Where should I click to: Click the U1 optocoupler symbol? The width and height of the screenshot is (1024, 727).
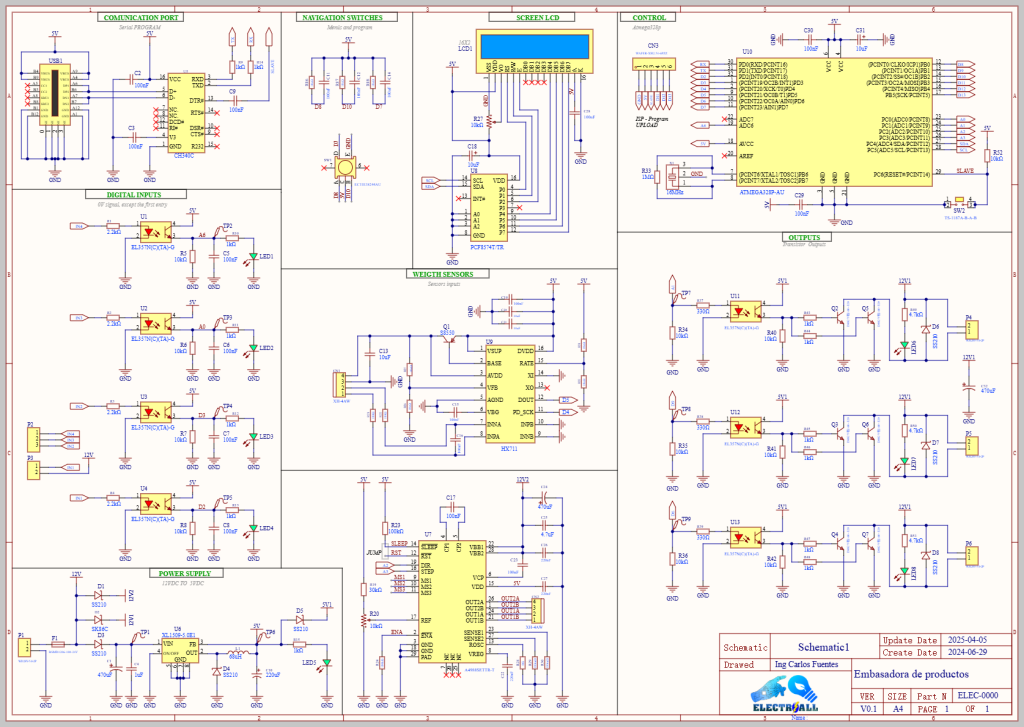click(156, 233)
